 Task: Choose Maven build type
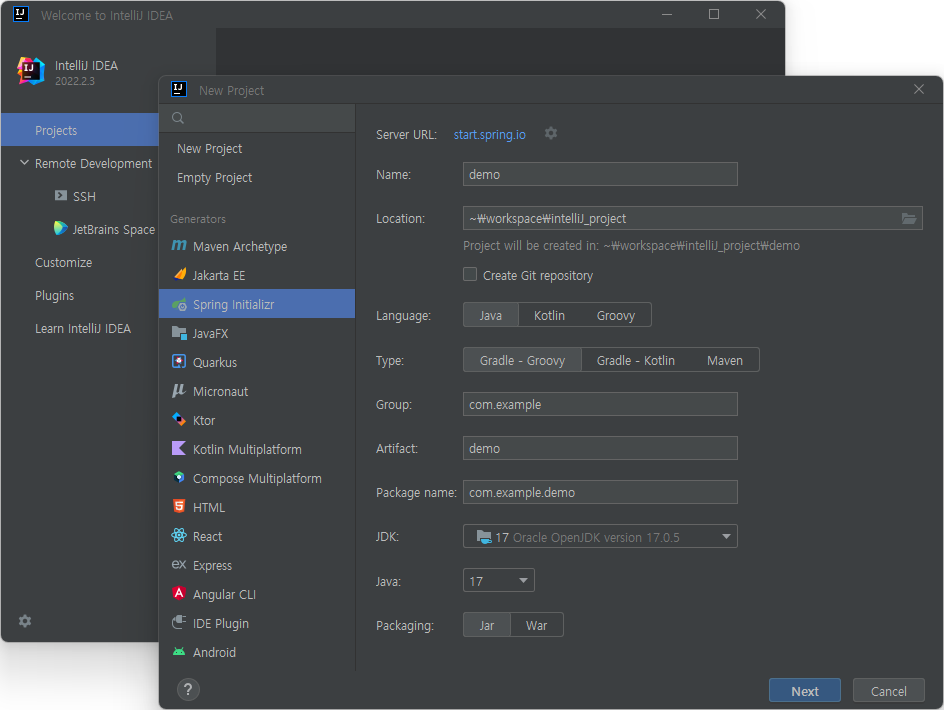(x=724, y=360)
